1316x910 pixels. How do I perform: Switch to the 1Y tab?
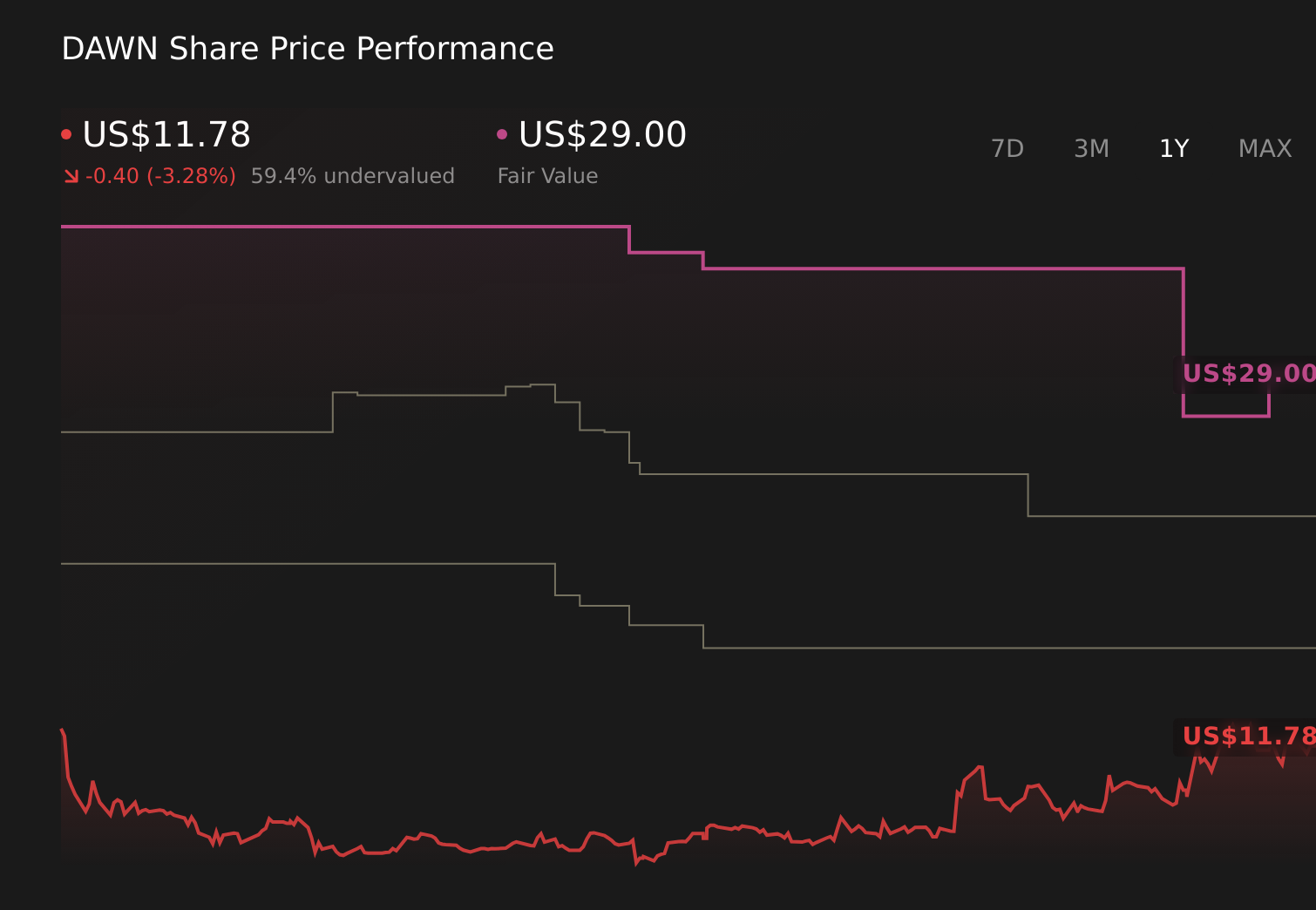[x=1174, y=148]
